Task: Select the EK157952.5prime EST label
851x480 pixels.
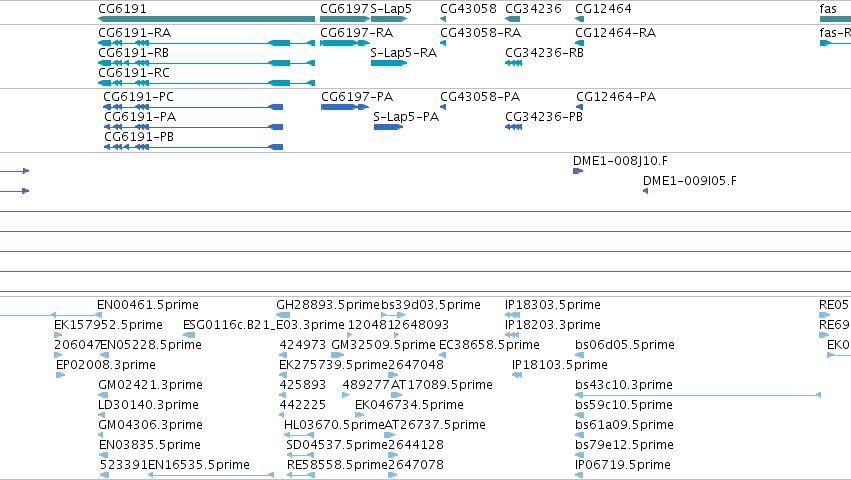Action: pos(108,325)
